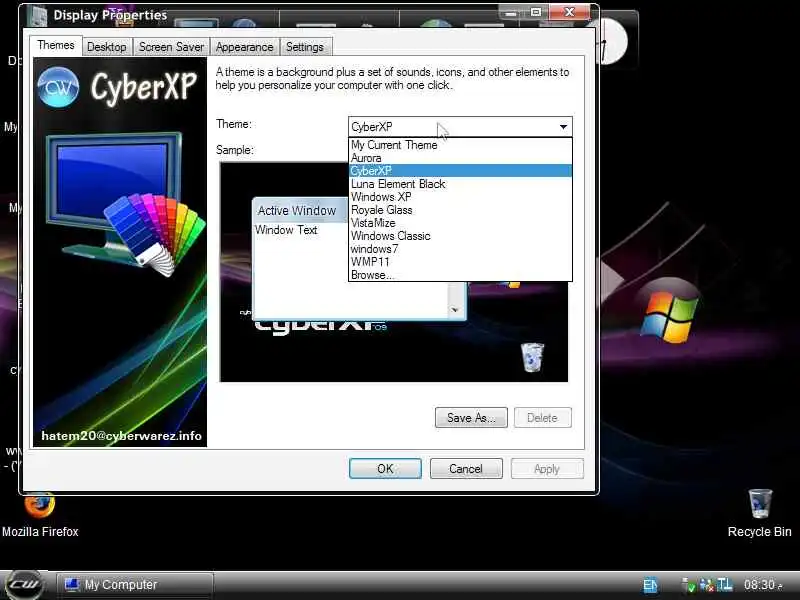The image size is (800, 600).
Task: Open the Settings tab
Action: click(x=305, y=47)
